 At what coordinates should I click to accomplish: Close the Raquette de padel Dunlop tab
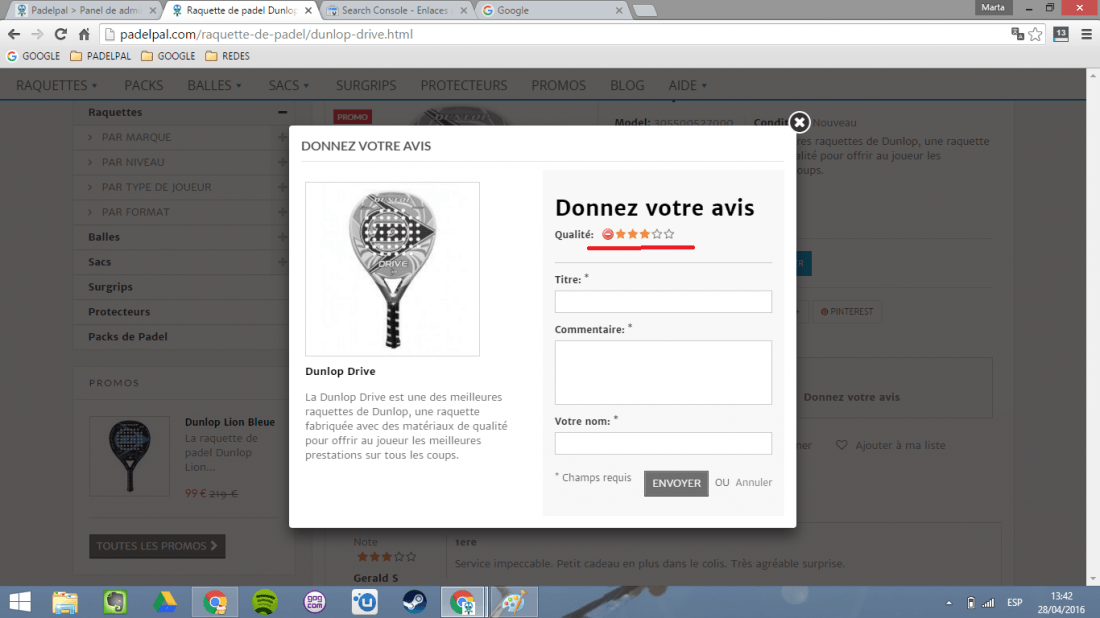click(x=308, y=10)
